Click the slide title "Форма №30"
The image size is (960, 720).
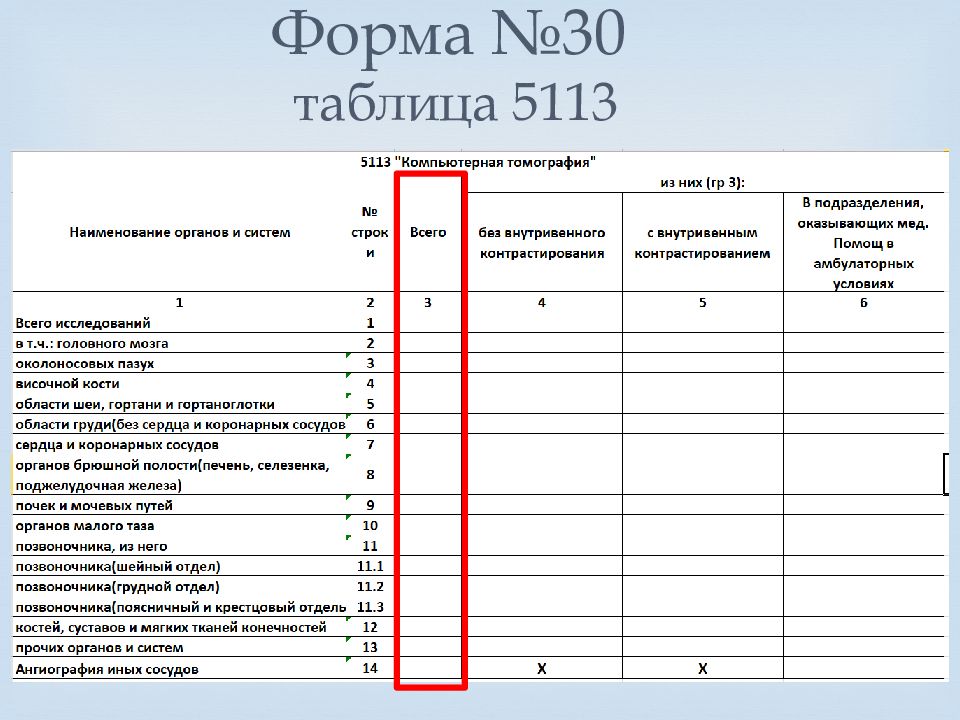tap(448, 38)
